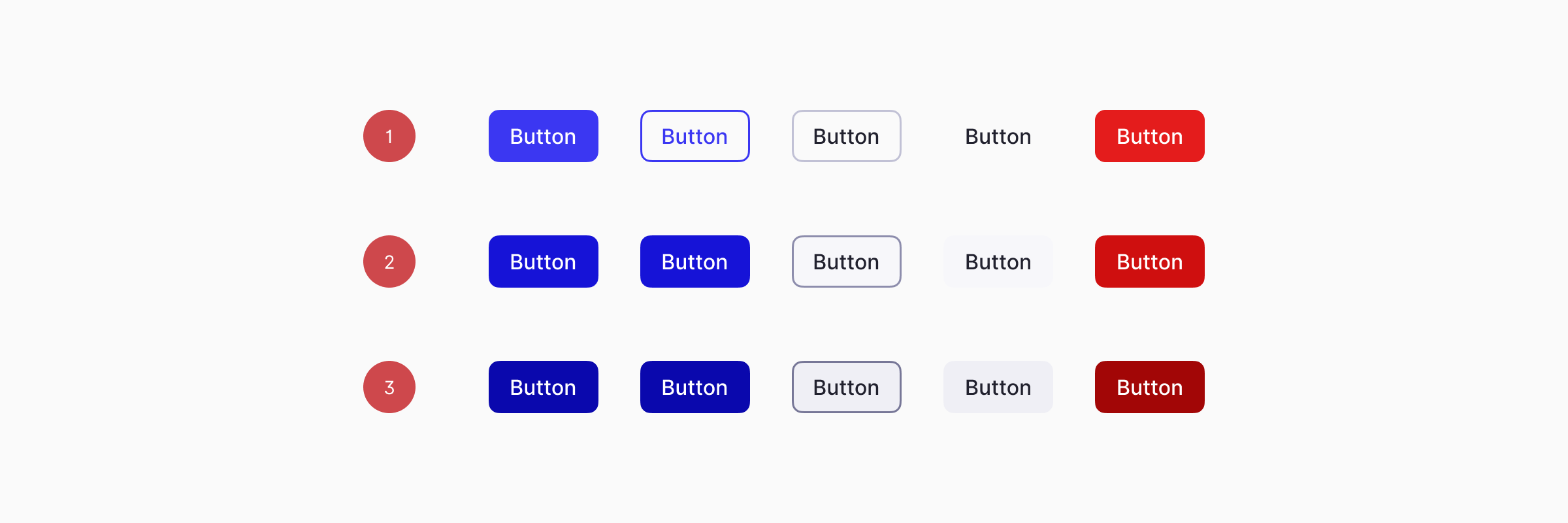This screenshot has height=523, width=1568.
Task: Click the red circle badge numbered 2
Action: coord(389,261)
